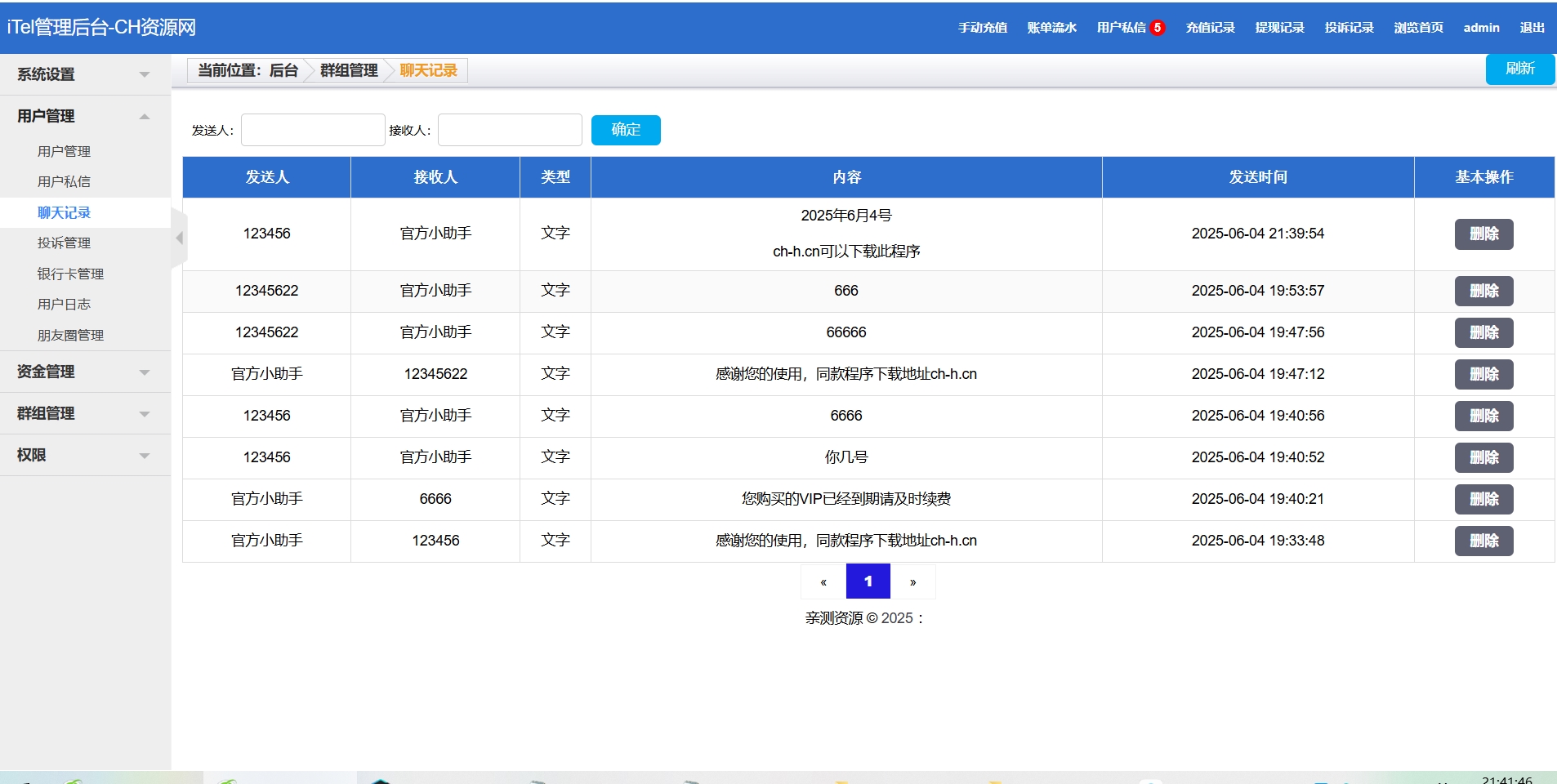Click the timestamp 2025-06-04 19:53:57

1258,291
